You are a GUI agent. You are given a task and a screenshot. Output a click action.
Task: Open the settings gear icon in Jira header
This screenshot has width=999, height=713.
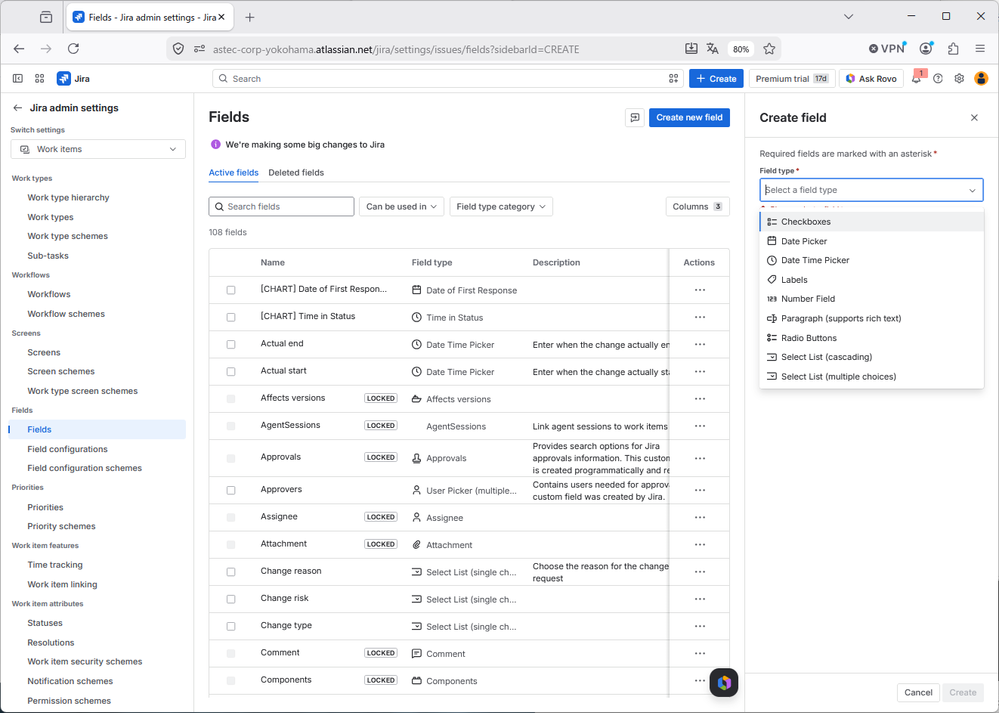pos(959,79)
